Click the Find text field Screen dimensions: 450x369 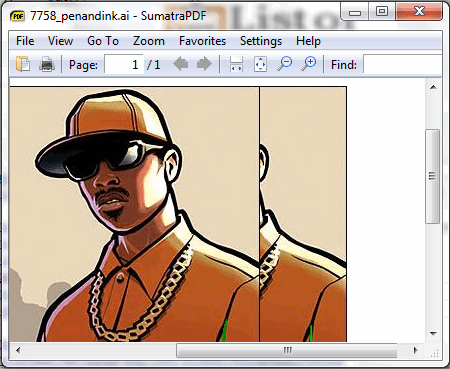(402, 64)
